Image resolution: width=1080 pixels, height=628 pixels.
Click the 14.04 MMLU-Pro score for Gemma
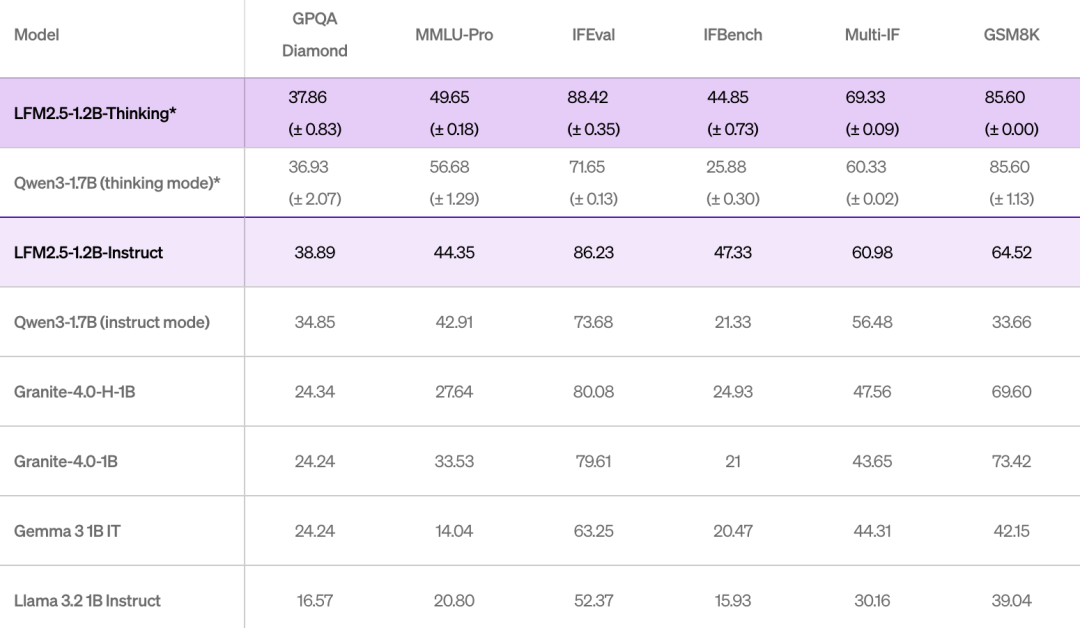pyautogui.click(x=454, y=531)
